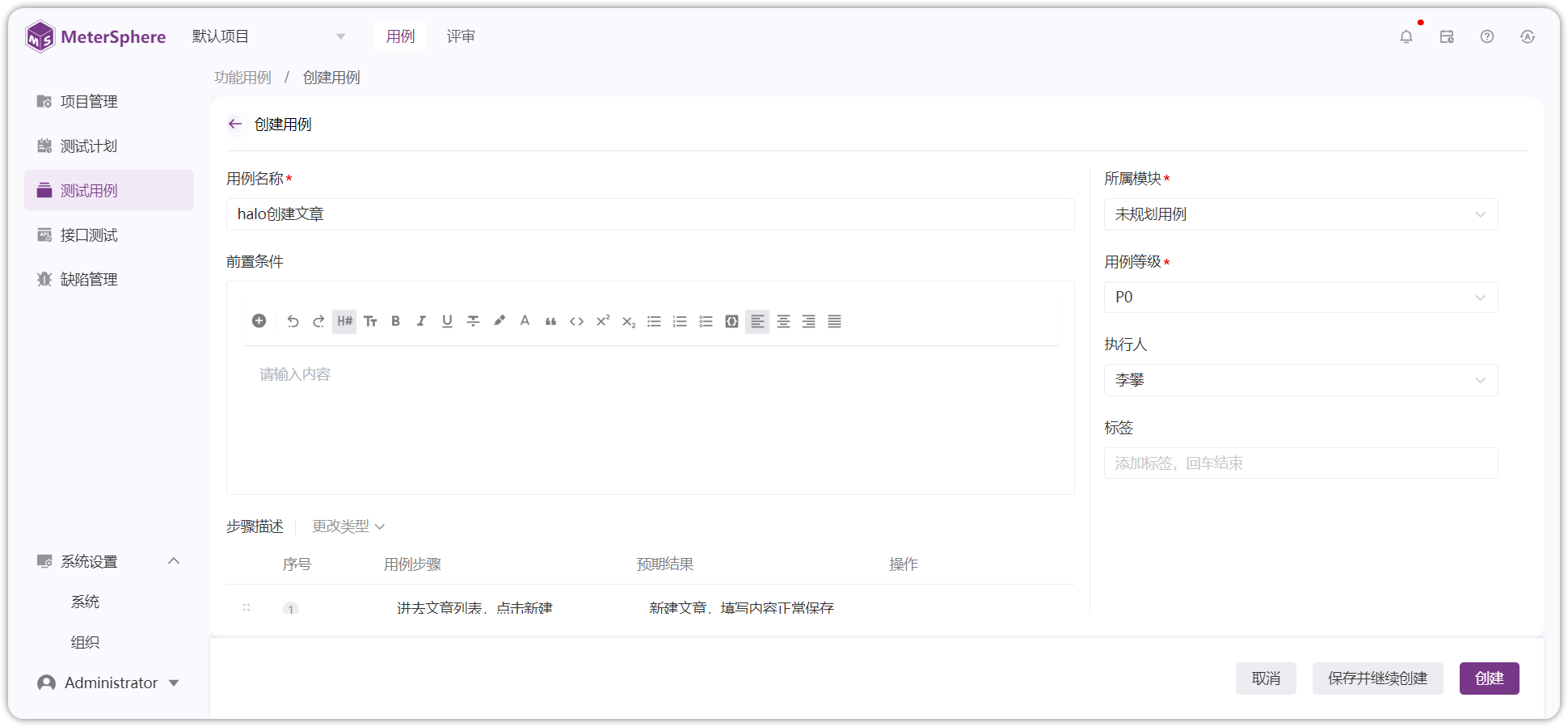Select the highlighter pen tool
This screenshot has height=727, width=1568.
(499, 321)
